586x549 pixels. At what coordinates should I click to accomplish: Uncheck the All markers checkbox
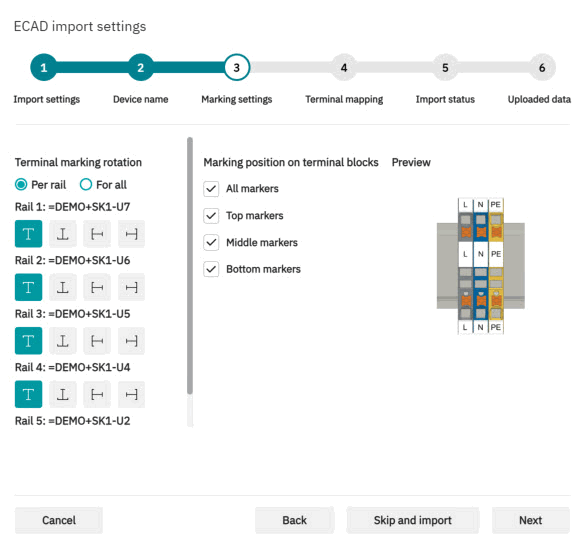211,189
